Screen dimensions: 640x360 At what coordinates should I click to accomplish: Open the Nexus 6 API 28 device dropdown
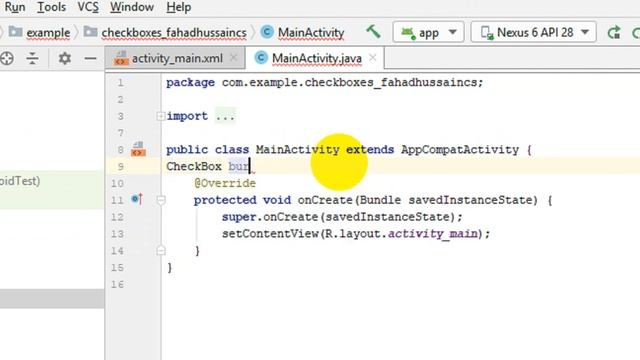coord(533,32)
